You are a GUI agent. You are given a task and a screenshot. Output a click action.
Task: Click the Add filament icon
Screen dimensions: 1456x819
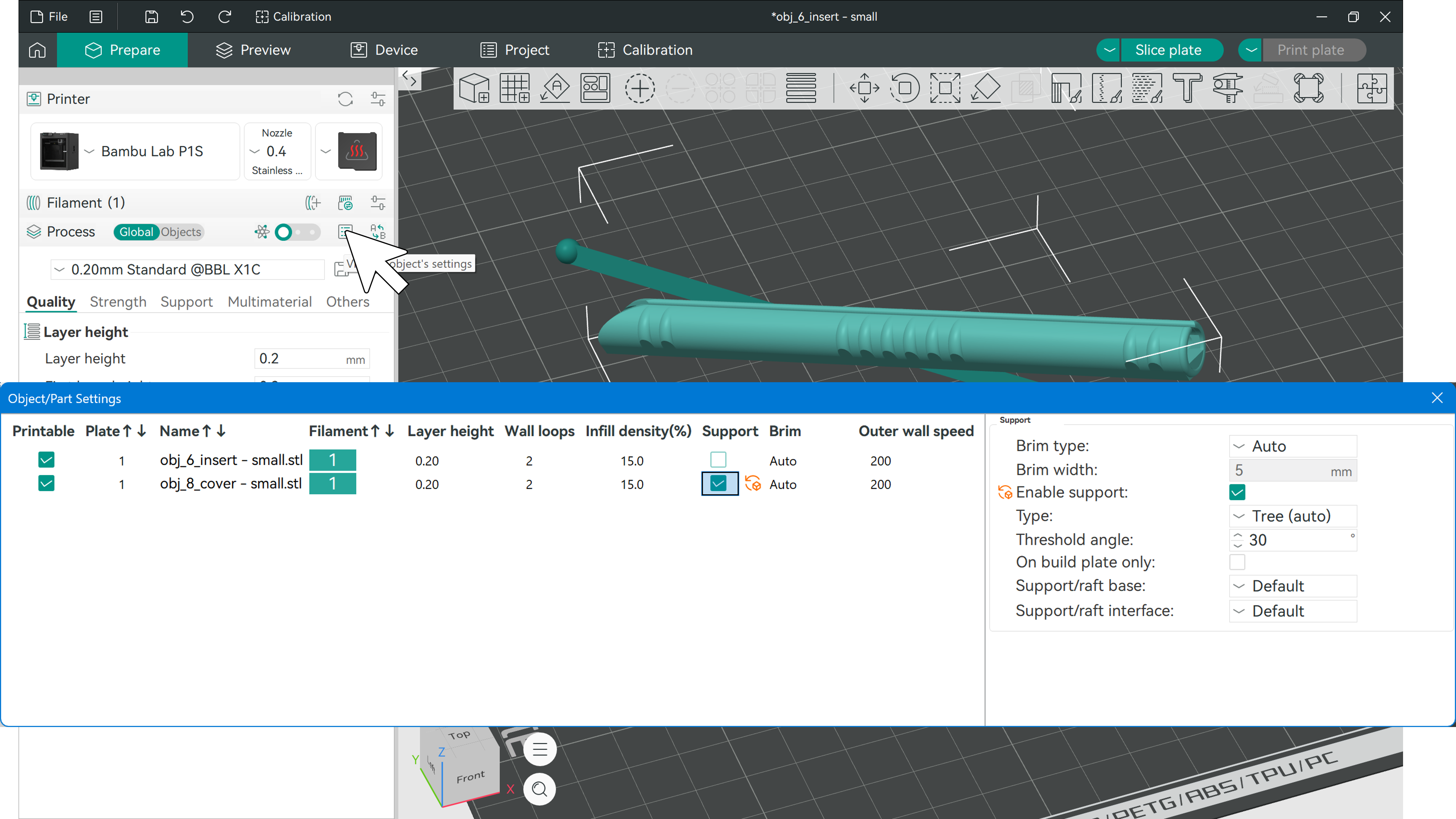coord(313,202)
